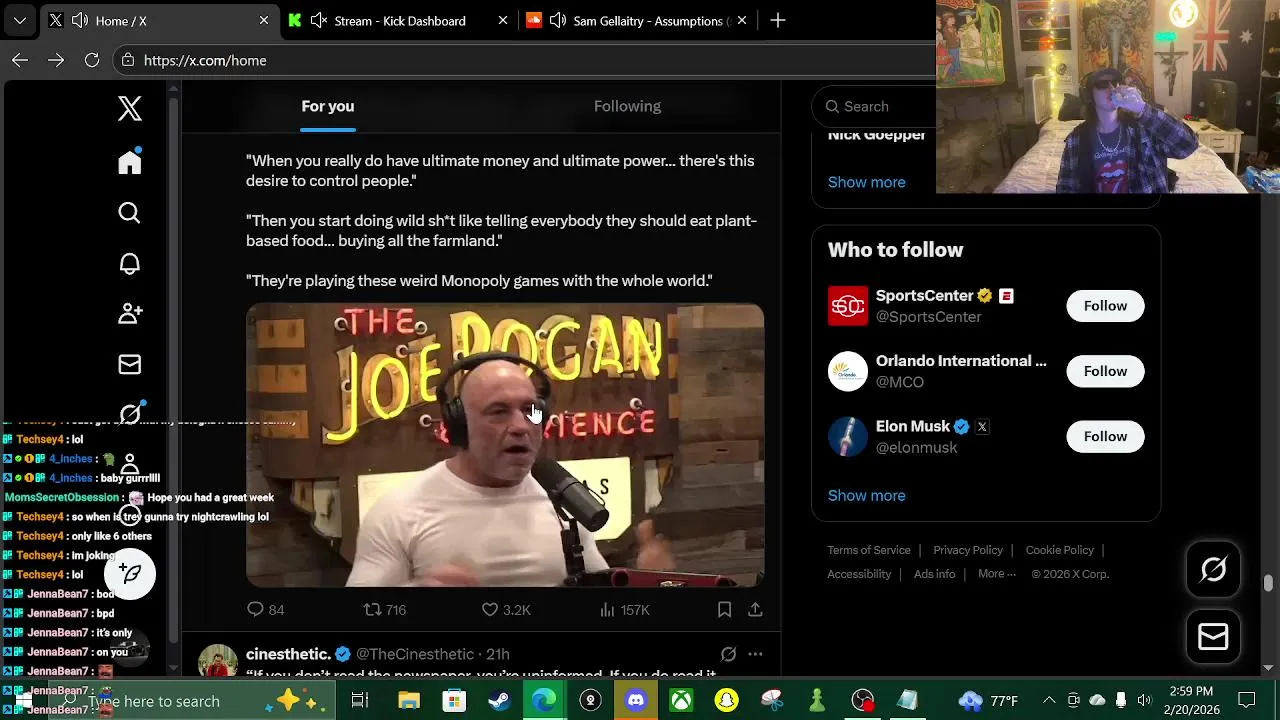The height and width of the screenshot is (720, 1280).
Task: Repost the Joe Rogan post with 716 reposts
Action: pyautogui.click(x=385, y=609)
